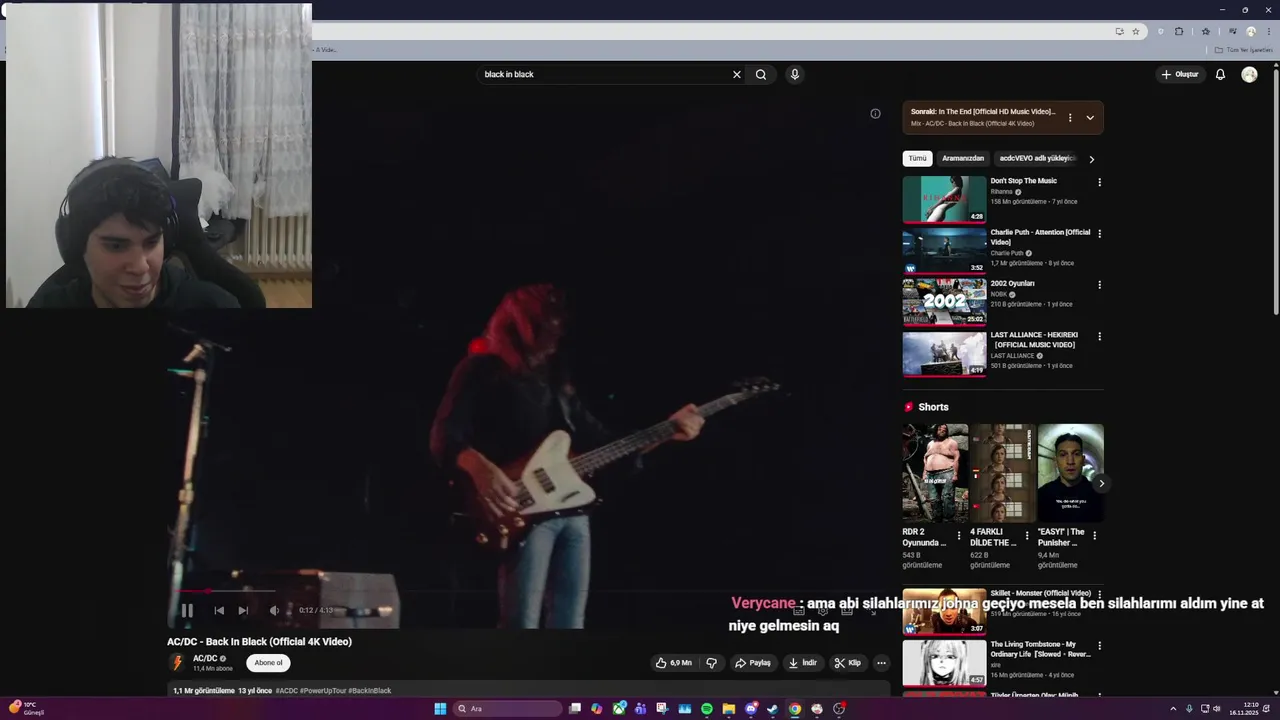Open video info card icon
The image size is (1280, 720).
875,114
